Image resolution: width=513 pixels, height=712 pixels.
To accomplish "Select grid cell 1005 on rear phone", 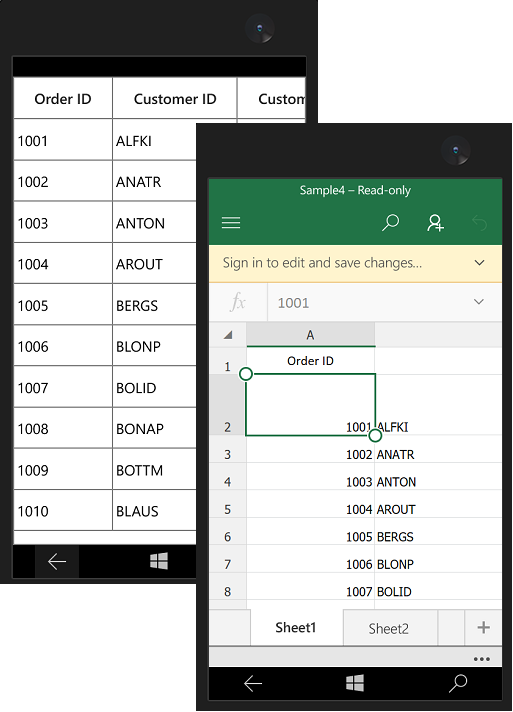I will [x=63, y=305].
